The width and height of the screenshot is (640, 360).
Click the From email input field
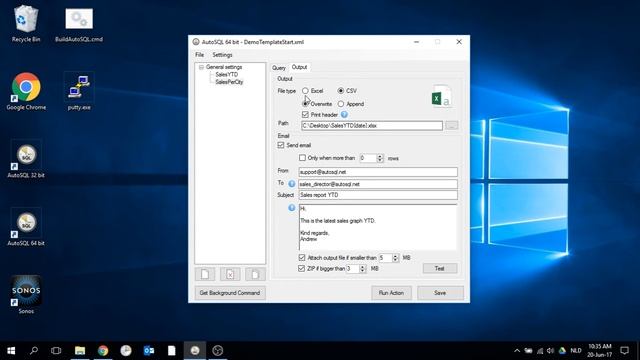(x=378, y=172)
